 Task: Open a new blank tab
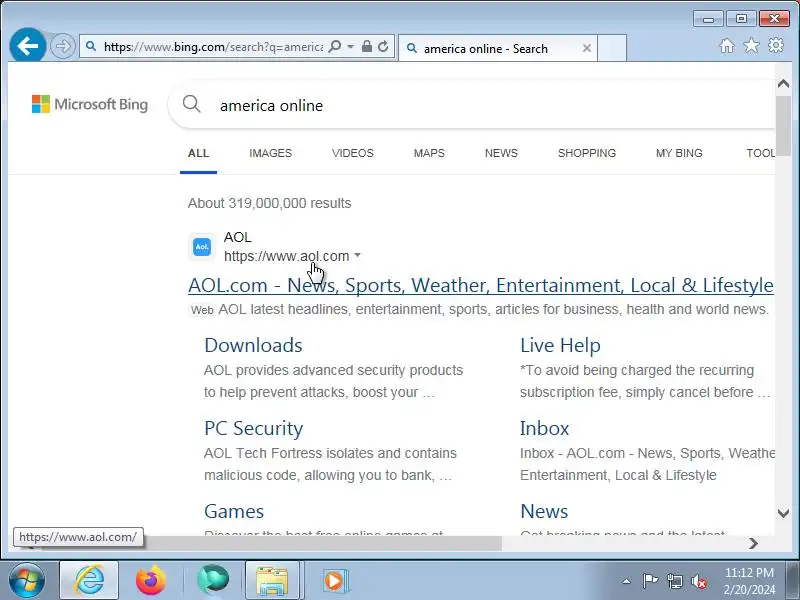coord(612,48)
